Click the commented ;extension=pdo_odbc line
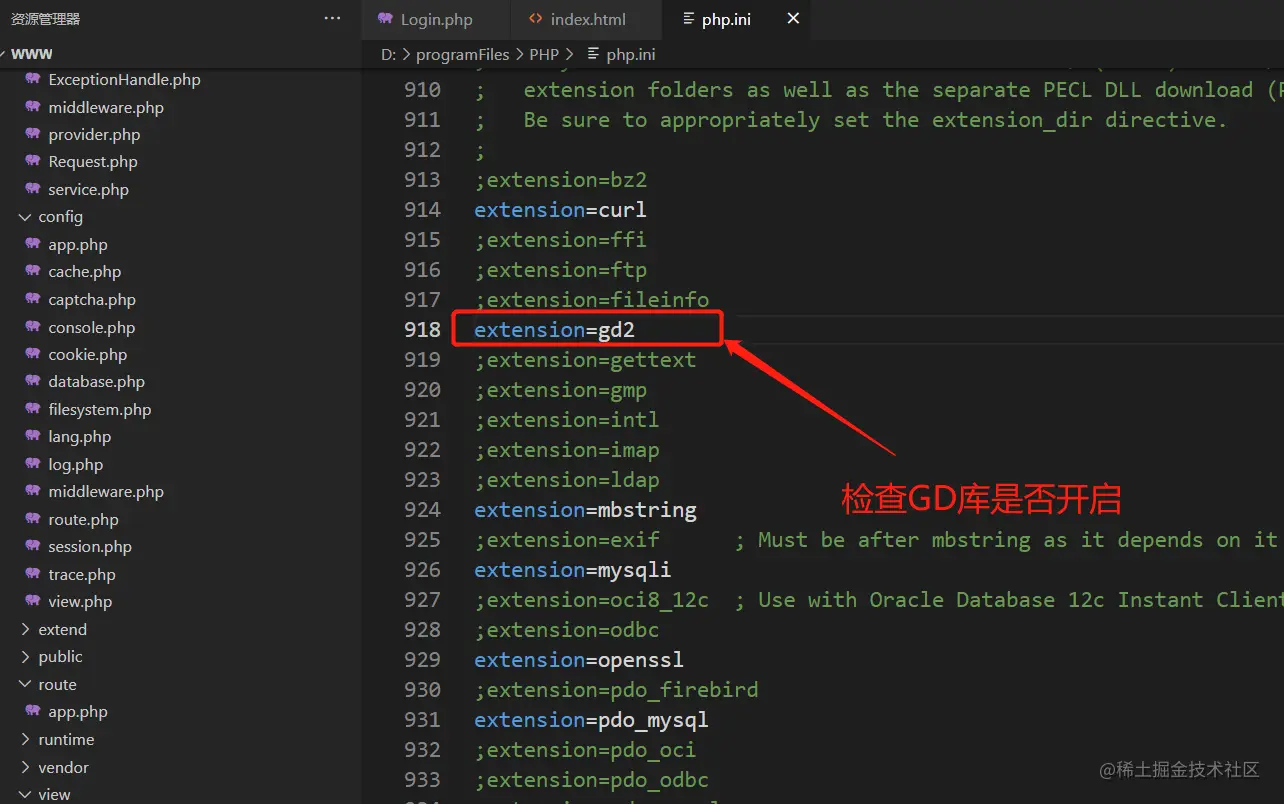1284x804 pixels. 591,779
